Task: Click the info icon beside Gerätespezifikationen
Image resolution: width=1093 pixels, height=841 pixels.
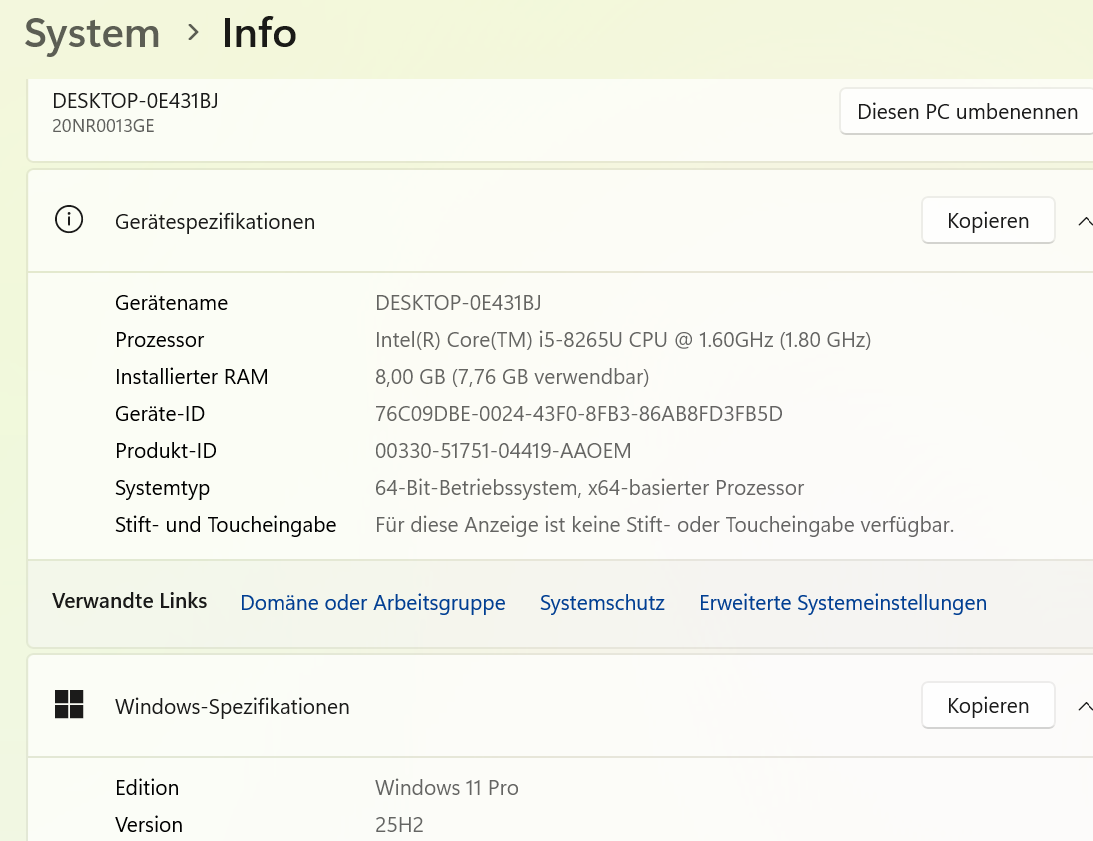Action: 69,220
